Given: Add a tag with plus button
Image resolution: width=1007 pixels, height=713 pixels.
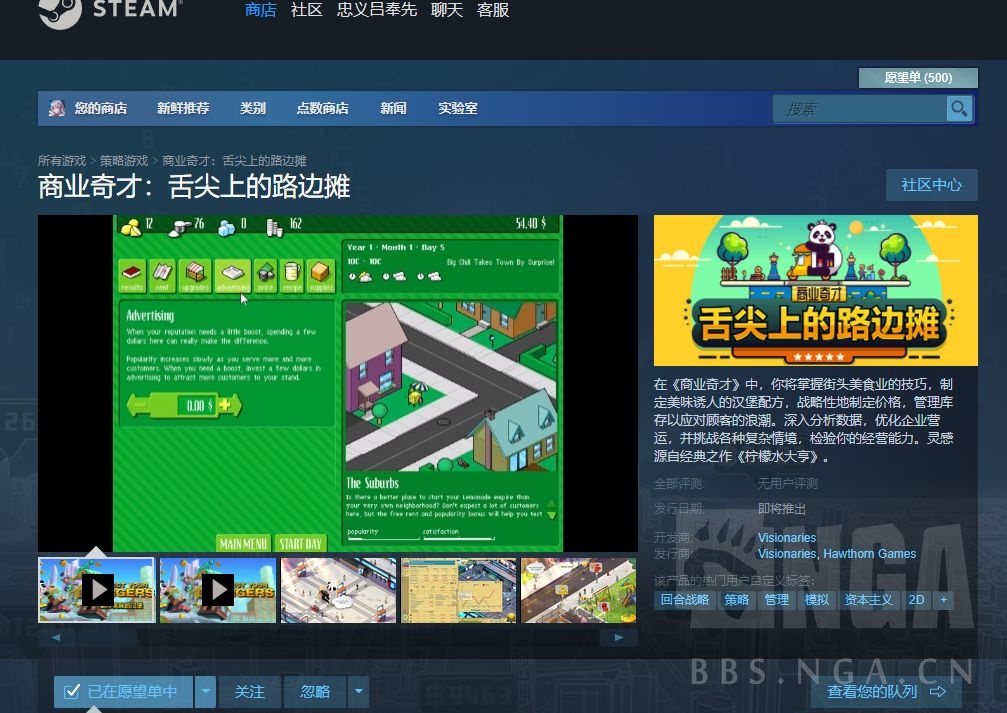Looking at the screenshot, I should coord(943,600).
